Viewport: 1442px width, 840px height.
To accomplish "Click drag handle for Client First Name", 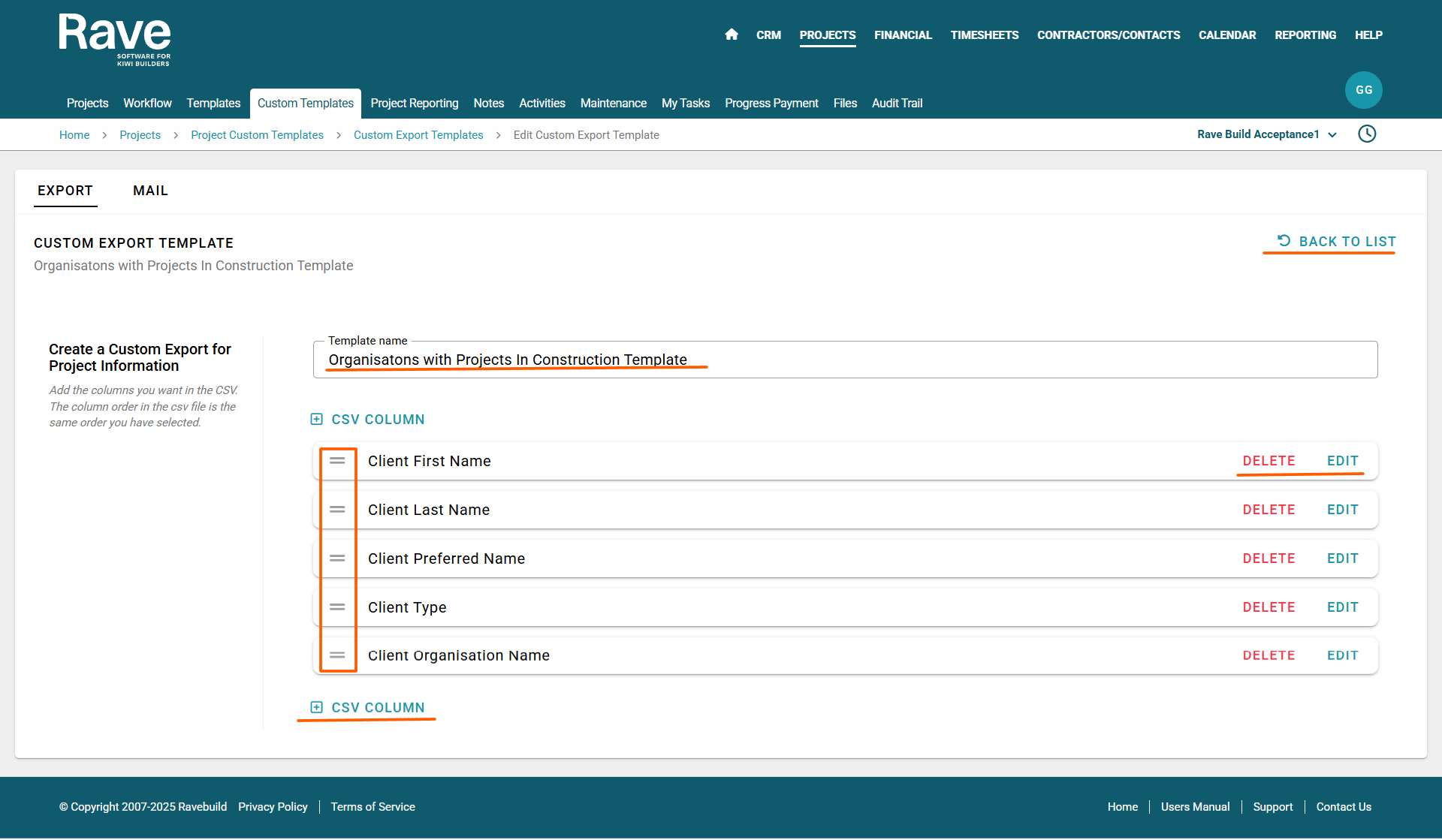I will point(337,461).
